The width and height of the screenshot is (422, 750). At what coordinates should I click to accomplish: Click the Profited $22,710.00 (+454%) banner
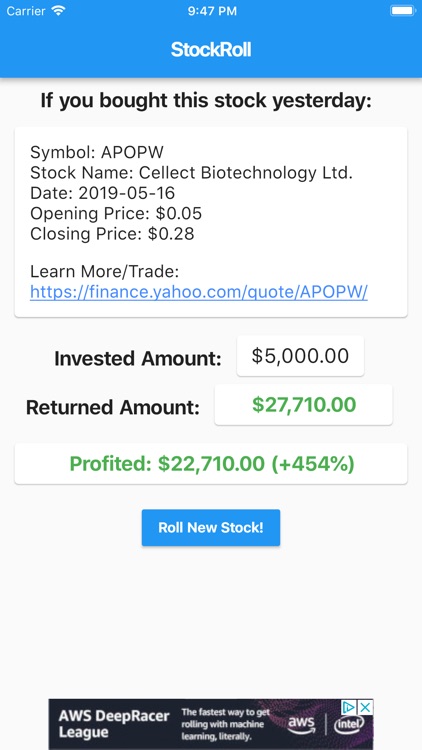(211, 463)
